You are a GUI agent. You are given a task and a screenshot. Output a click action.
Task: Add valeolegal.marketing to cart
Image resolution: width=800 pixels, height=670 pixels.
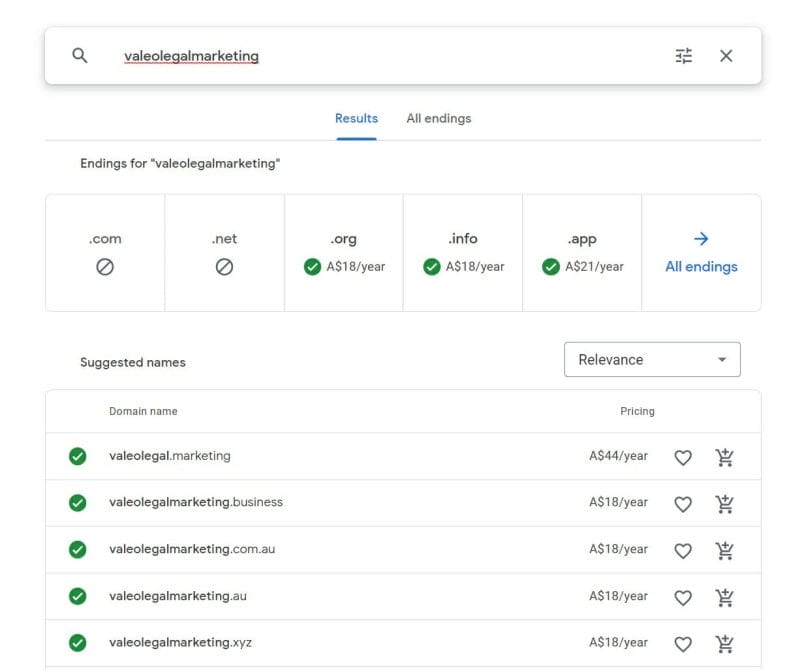(724, 457)
